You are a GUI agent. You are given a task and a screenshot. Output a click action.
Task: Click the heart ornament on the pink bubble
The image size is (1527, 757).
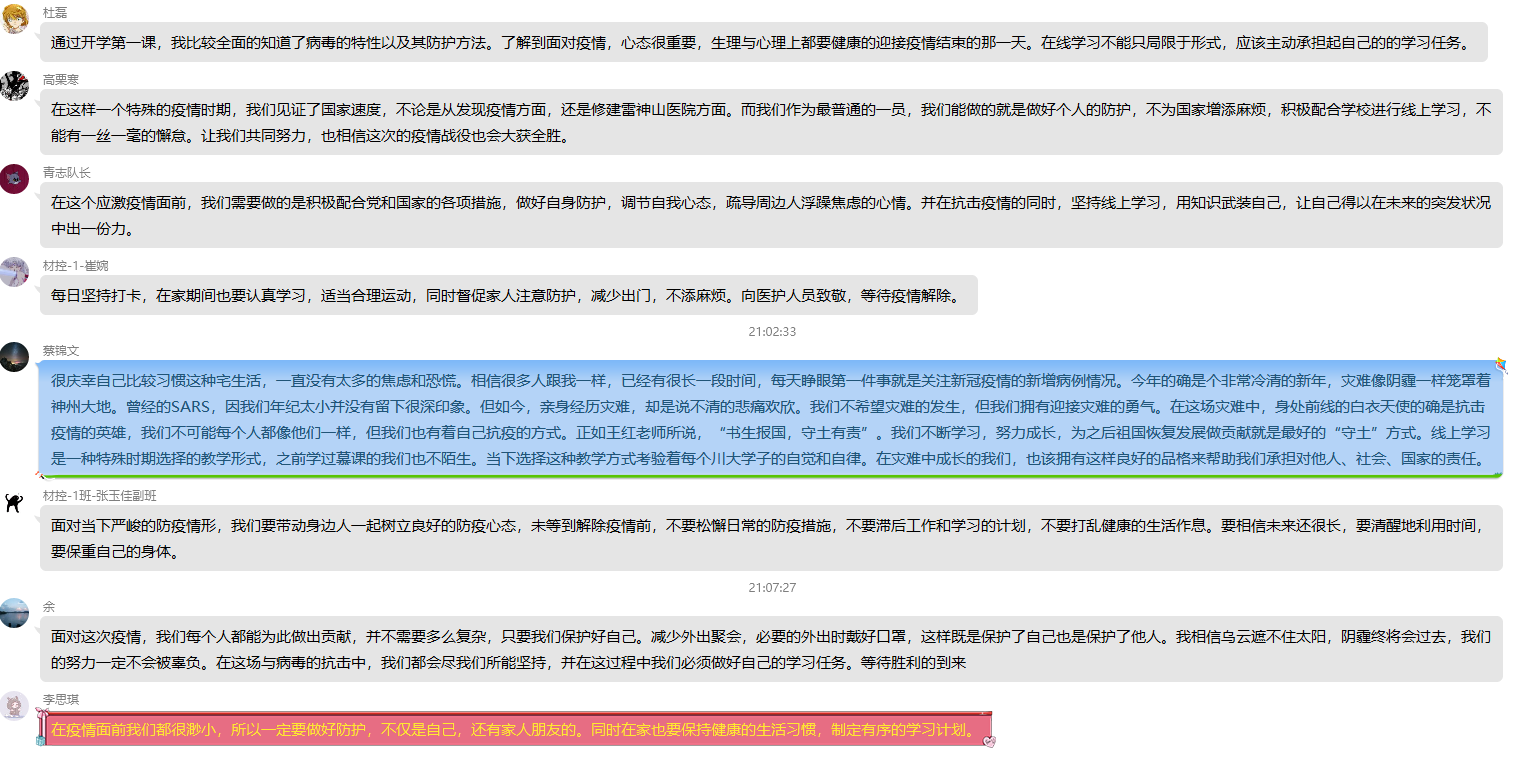[989, 741]
